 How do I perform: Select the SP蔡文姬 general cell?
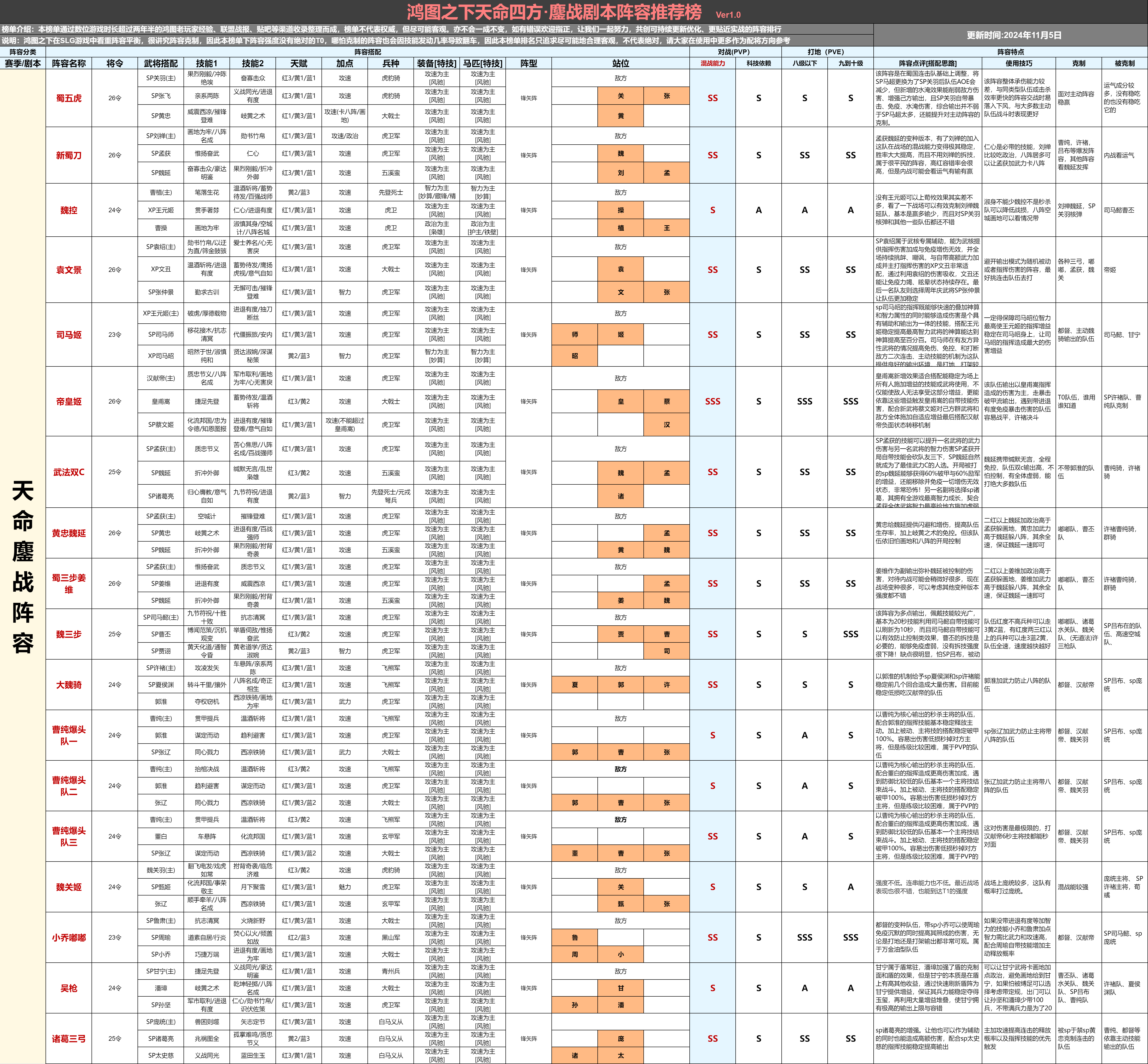tap(161, 424)
